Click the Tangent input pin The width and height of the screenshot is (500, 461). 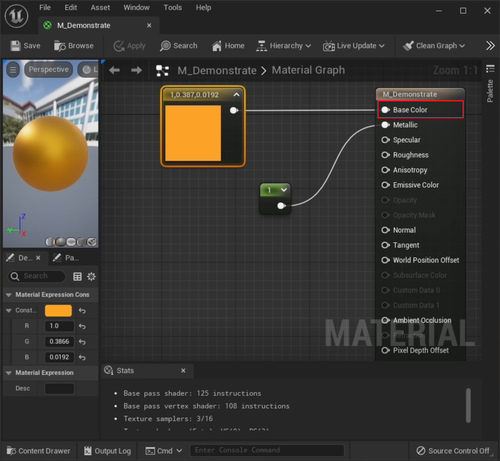pyautogui.click(x=386, y=245)
